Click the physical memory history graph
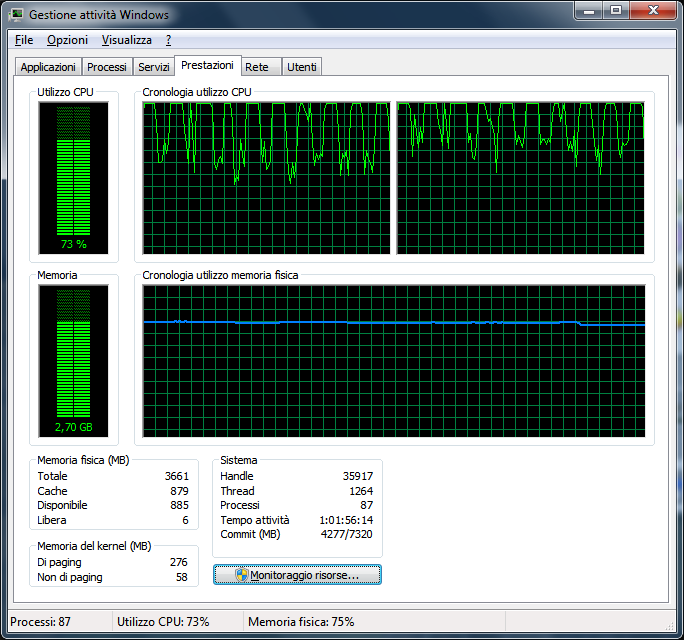Screen dimensions: 684x640 pyautogui.click(x=394, y=361)
